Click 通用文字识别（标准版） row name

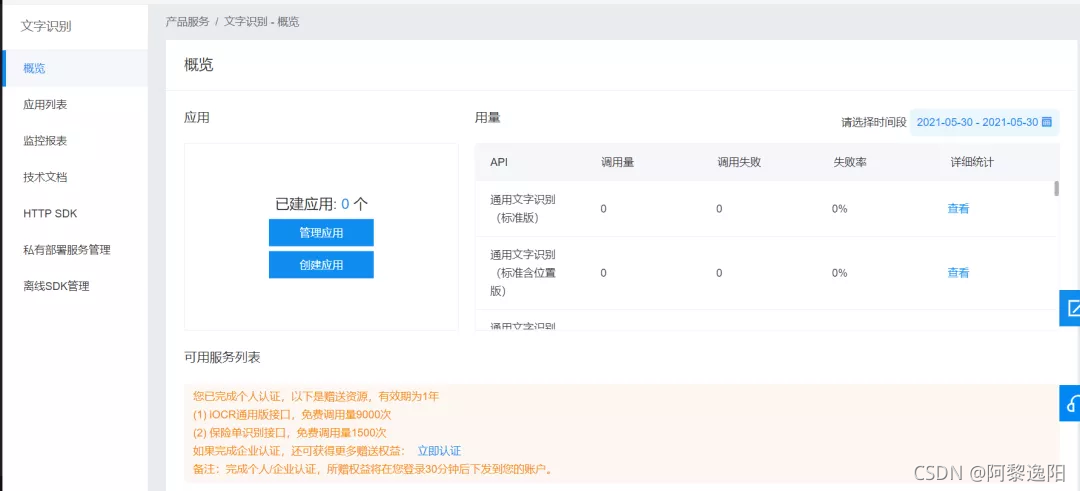[x=523, y=209]
